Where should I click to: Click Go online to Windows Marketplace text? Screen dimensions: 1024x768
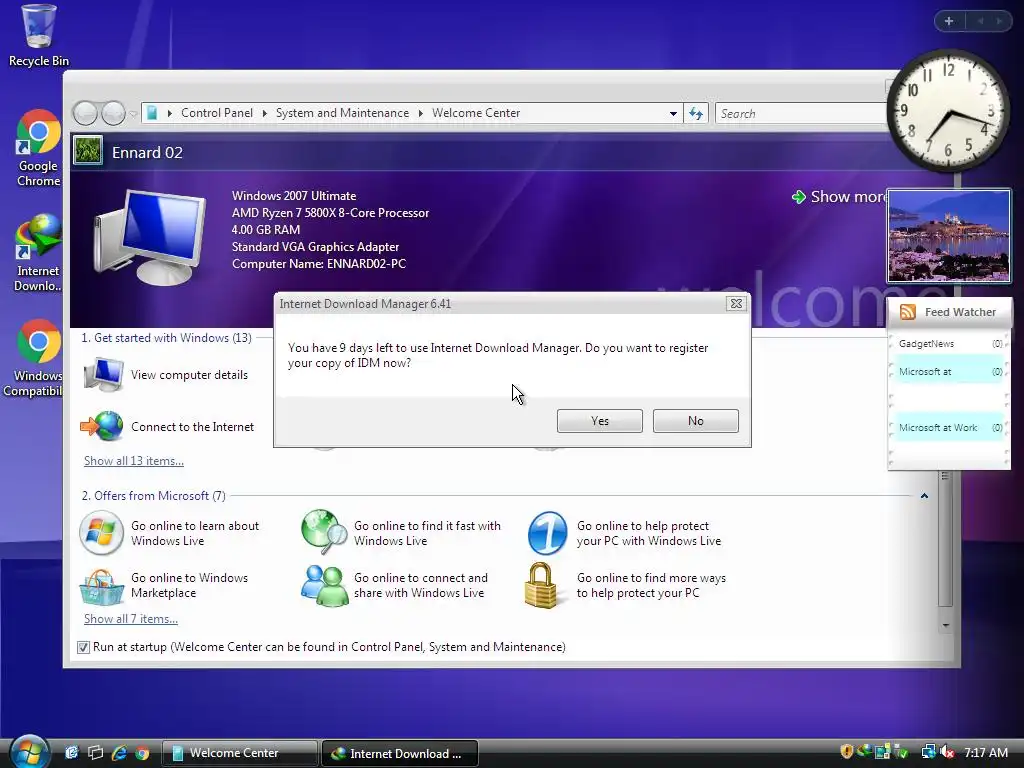point(189,585)
